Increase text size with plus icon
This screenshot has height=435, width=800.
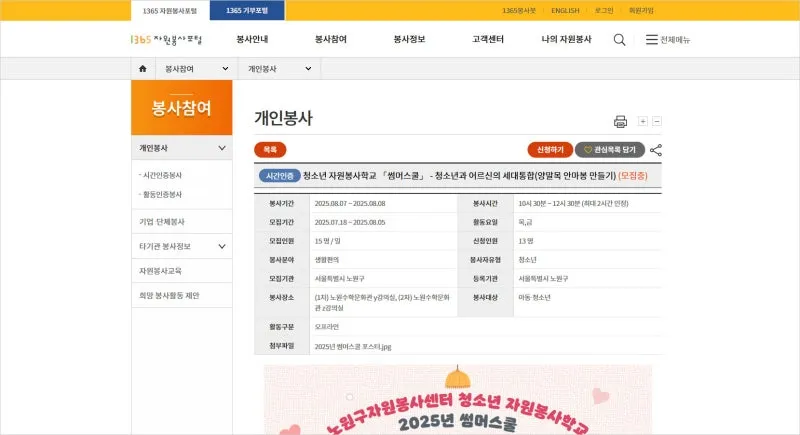[x=643, y=122]
